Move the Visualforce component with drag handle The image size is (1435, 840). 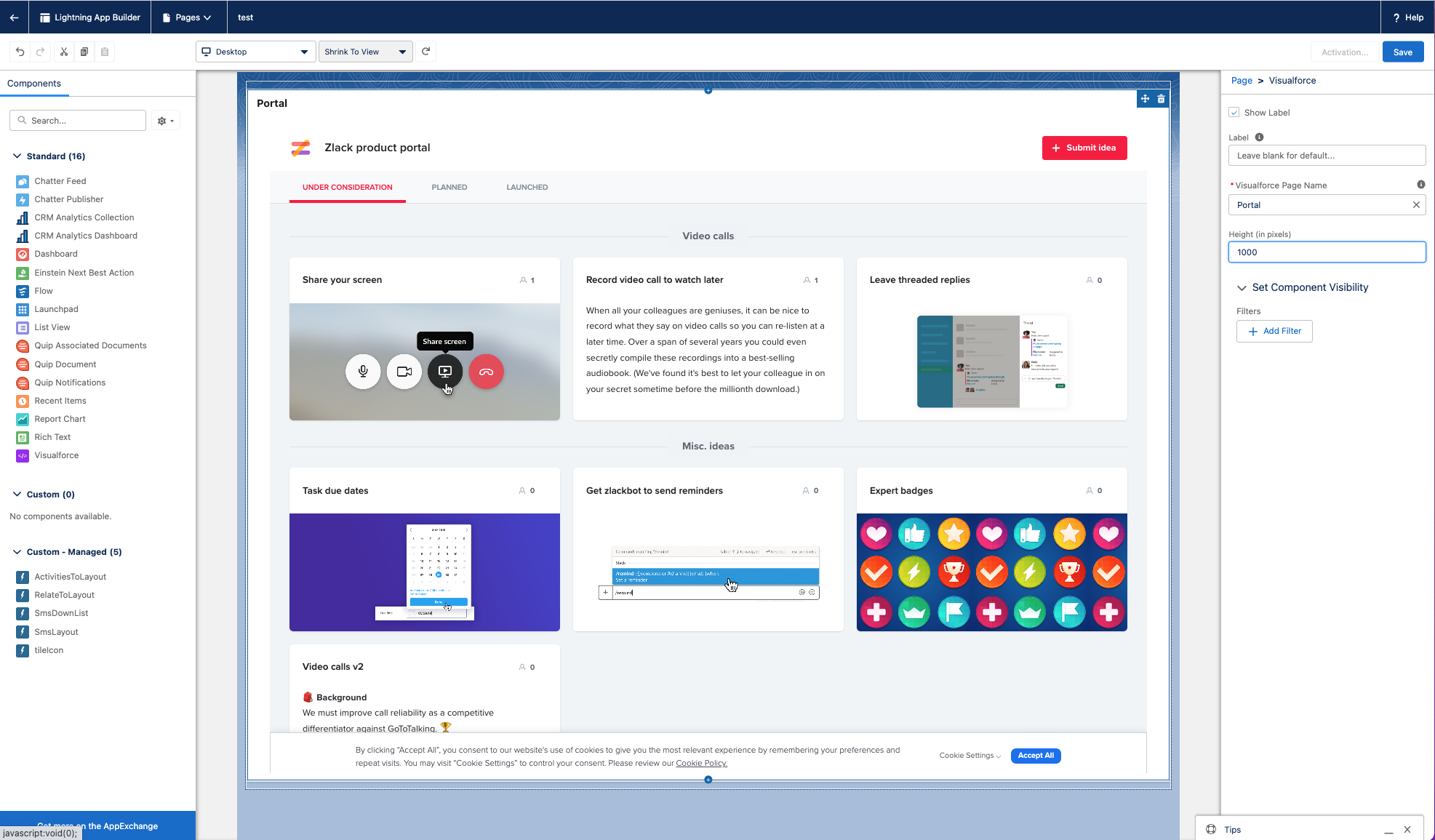click(x=1145, y=99)
